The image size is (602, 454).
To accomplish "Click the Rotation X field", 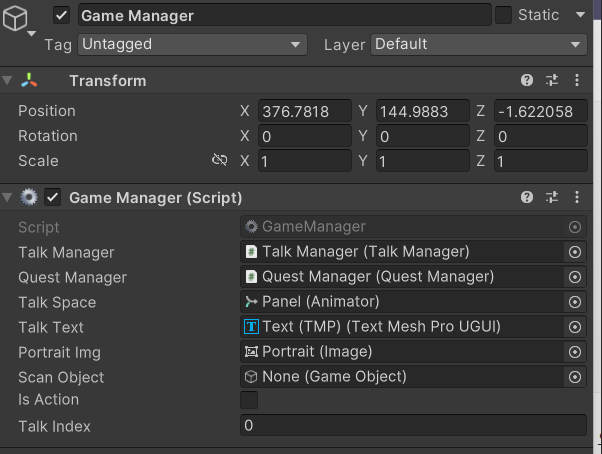I will click(x=305, y=136).
